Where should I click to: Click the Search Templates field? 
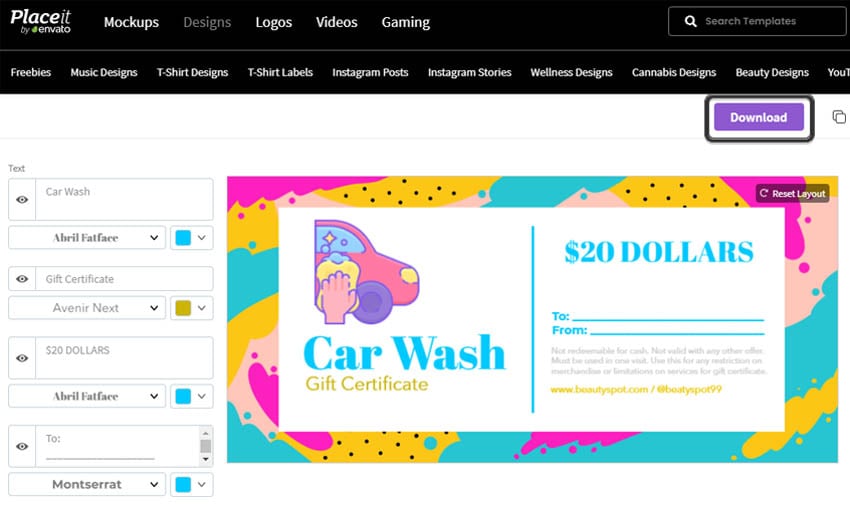(757, 21)
